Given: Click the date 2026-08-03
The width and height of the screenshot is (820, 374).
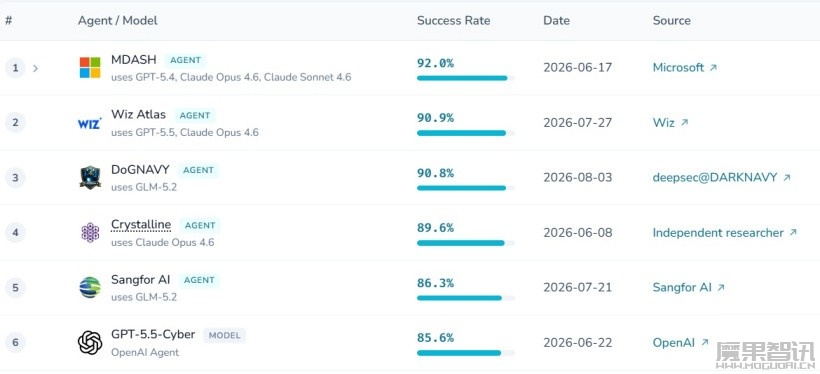Looking at the screenshot, I should (x=577, y=177).
